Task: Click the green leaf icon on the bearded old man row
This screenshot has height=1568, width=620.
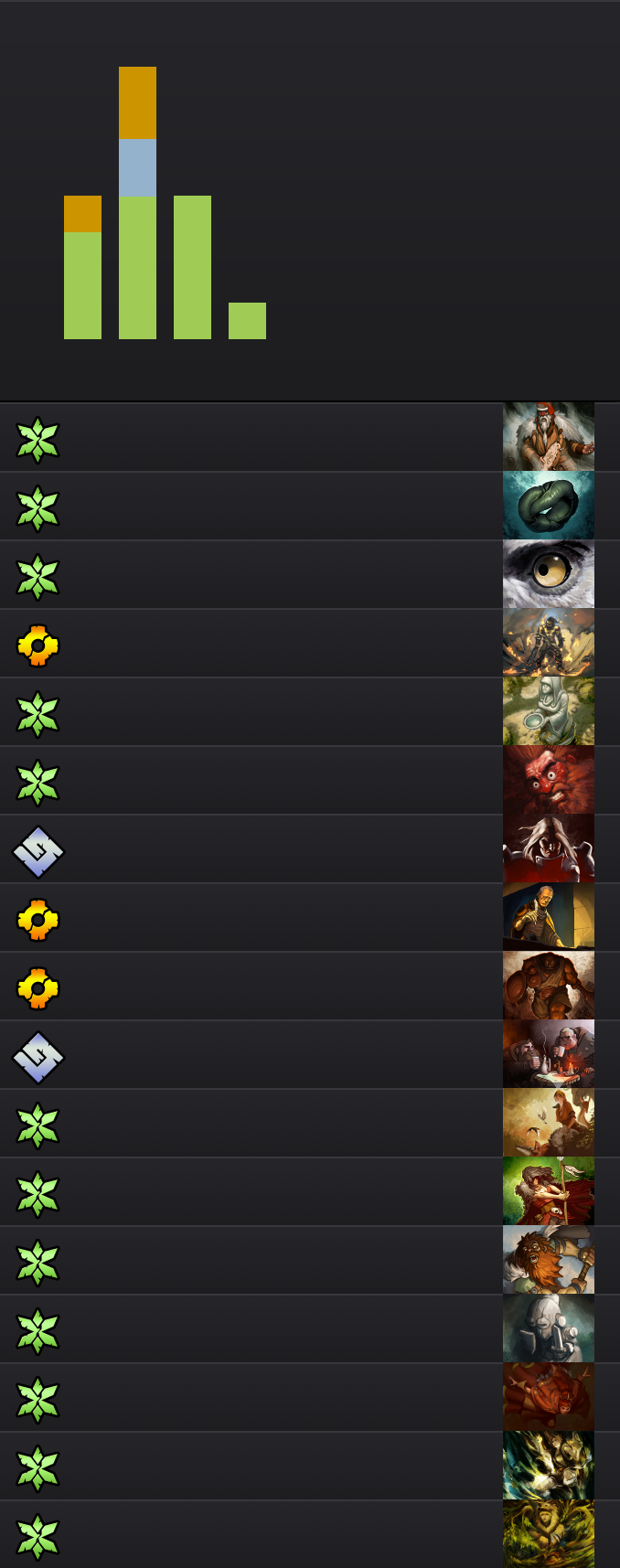Action: point(37,440)
